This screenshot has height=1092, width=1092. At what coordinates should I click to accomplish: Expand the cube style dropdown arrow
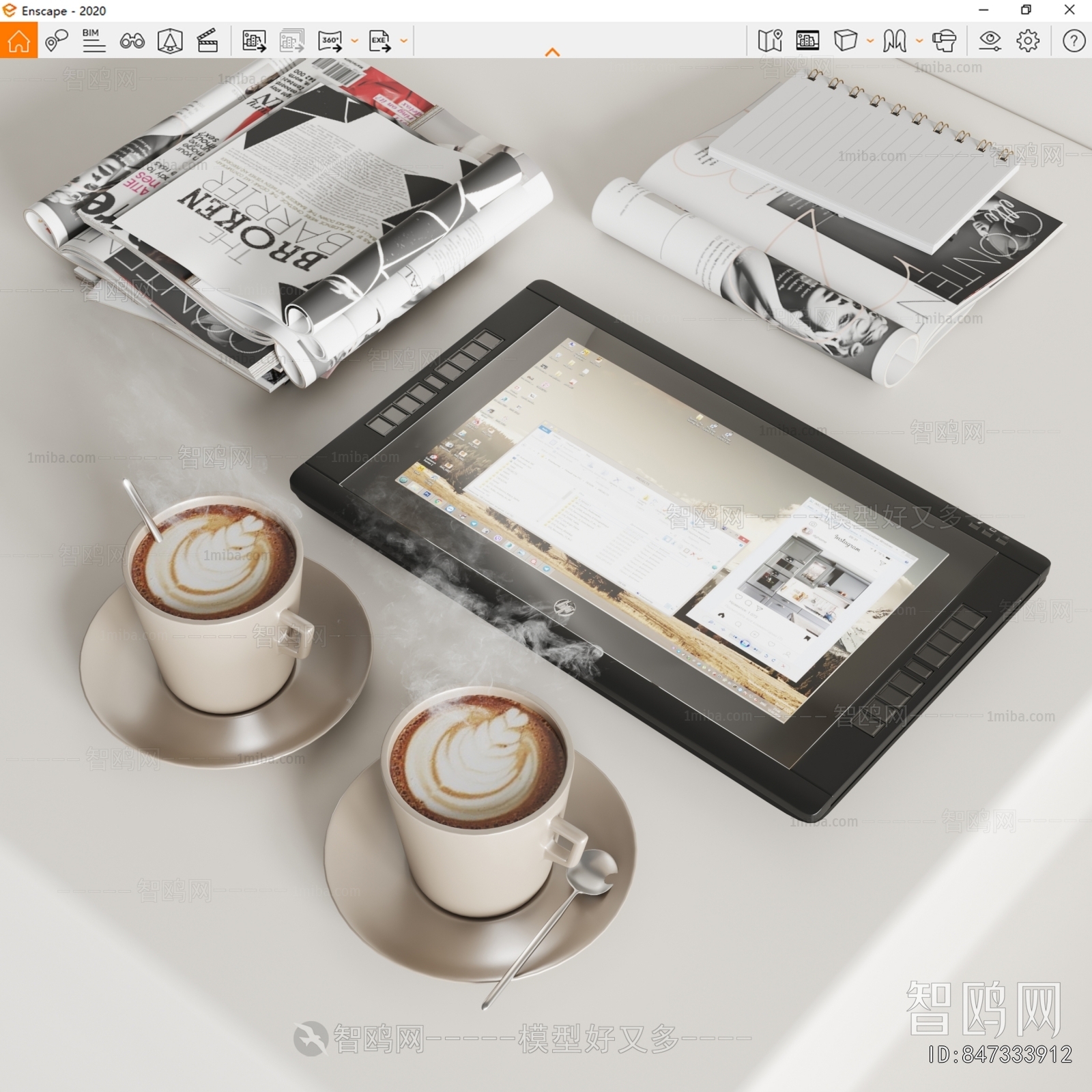point(870,41)
